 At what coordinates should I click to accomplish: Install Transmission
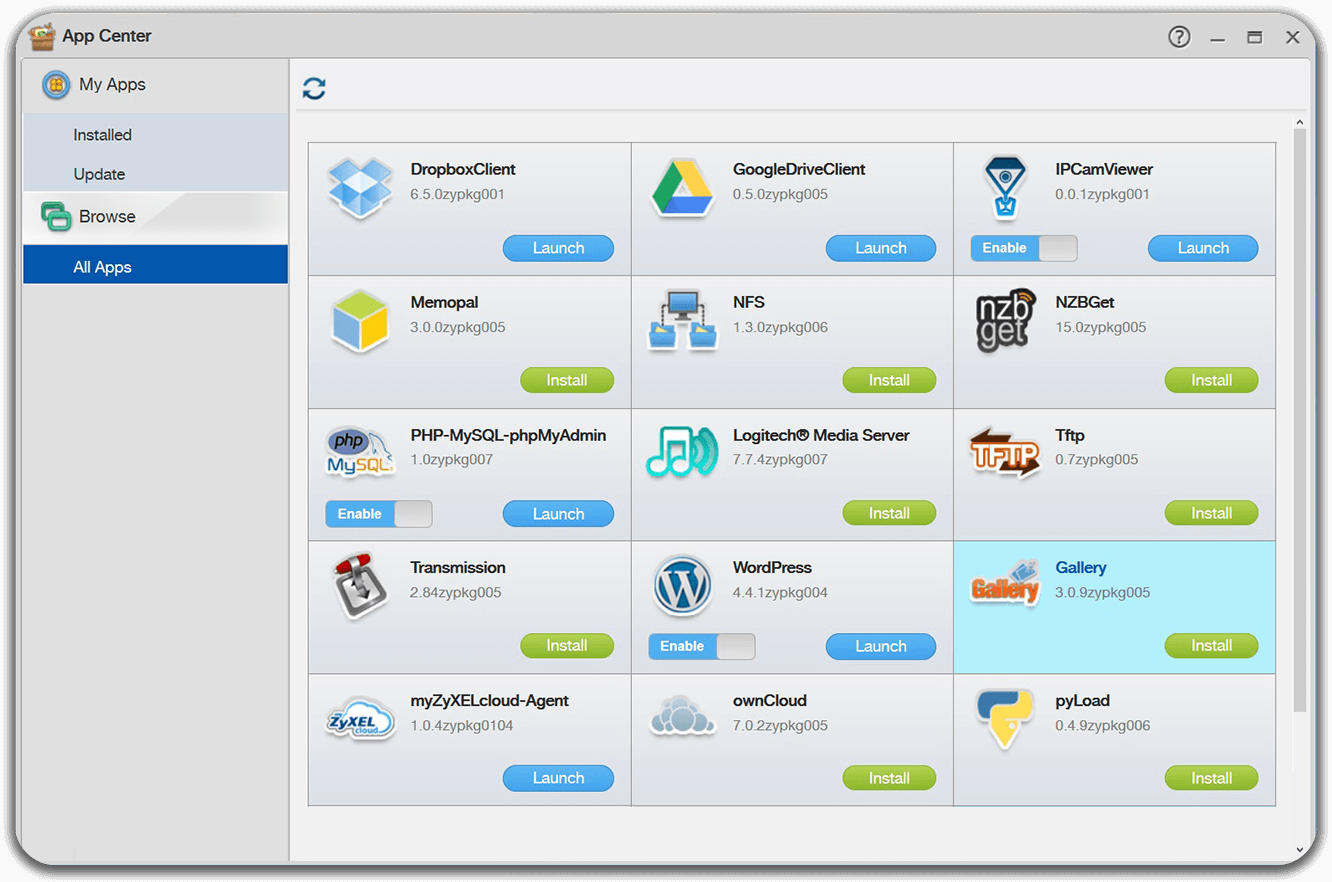tap(567, 646)
